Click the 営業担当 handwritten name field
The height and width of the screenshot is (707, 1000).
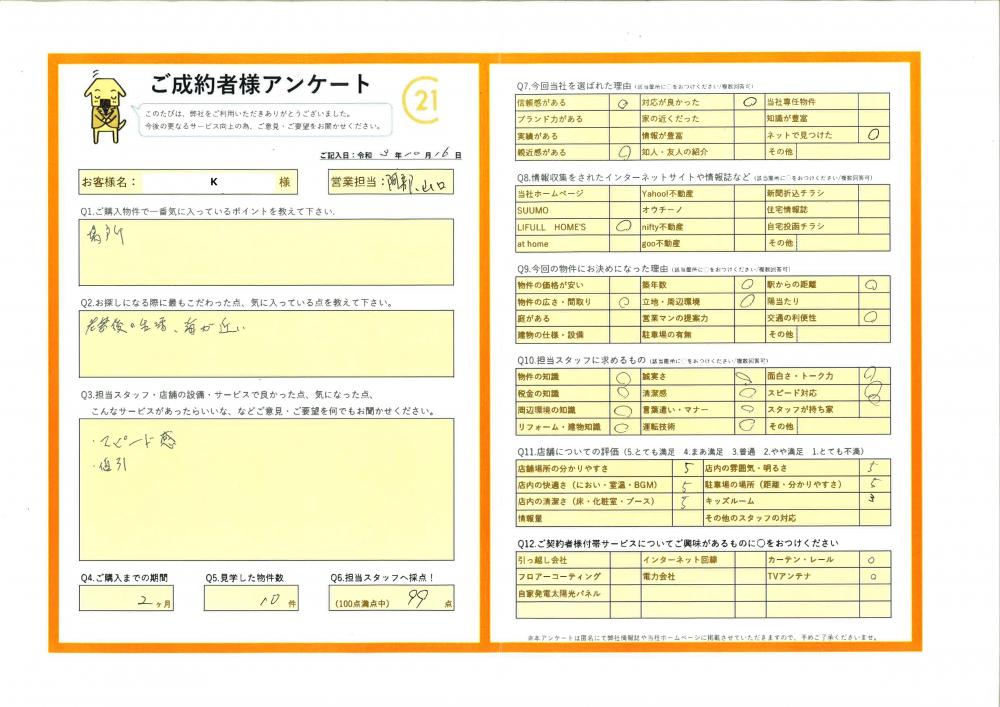pyautogui.click(x=418, y=183)
